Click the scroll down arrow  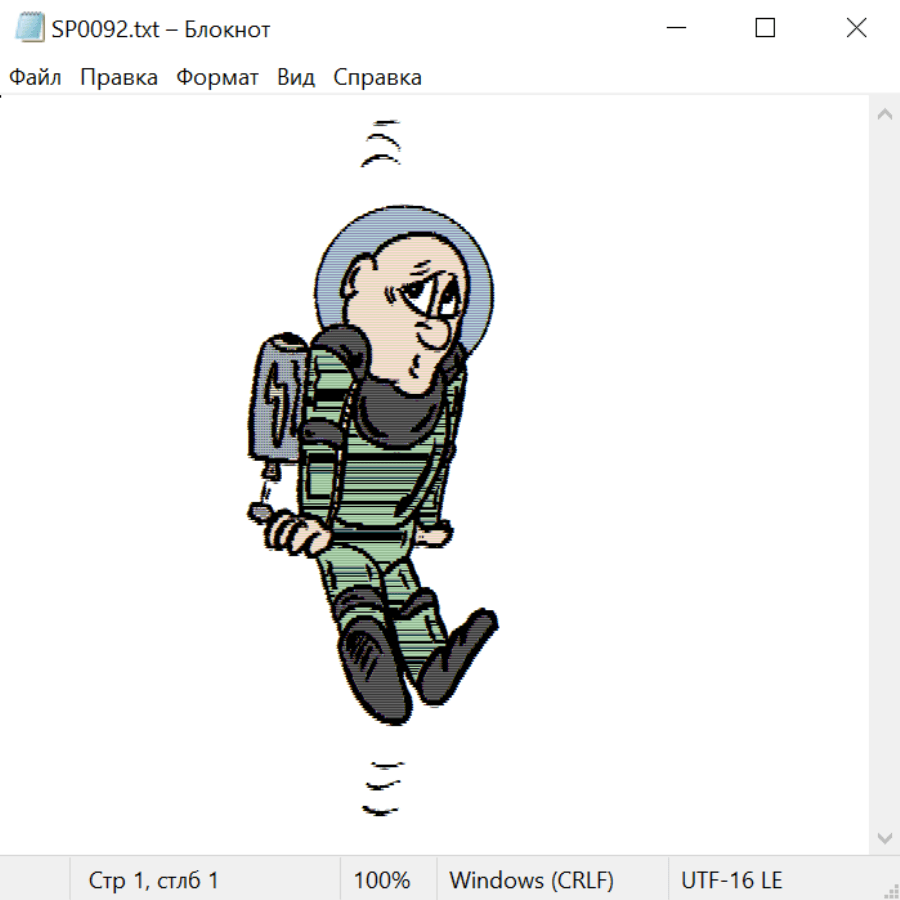coord(884,837)
